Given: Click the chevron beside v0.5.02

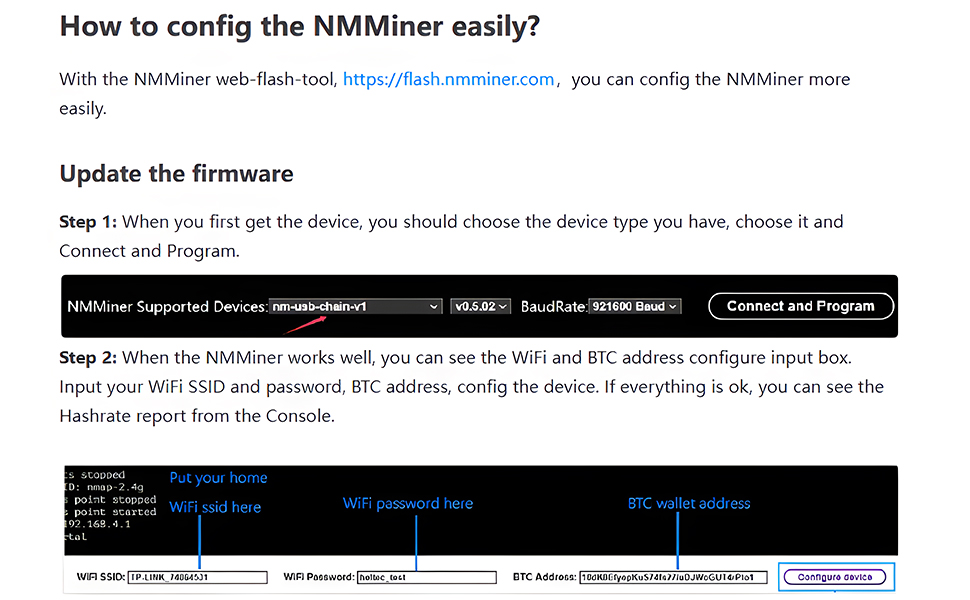Looking at the screenshot, I should (x=502, y=307).
